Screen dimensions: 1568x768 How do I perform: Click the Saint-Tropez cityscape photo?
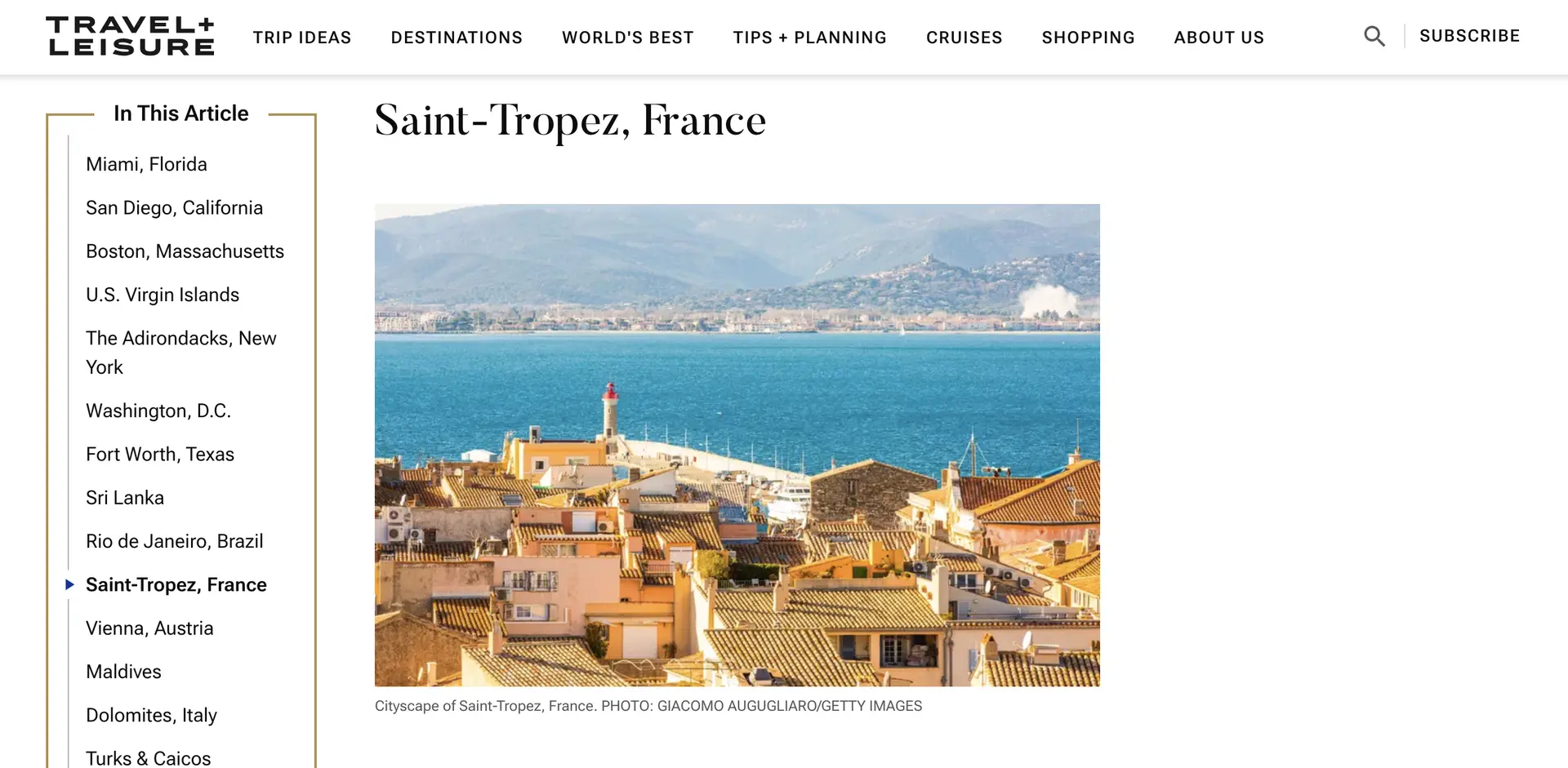[737, 445]
